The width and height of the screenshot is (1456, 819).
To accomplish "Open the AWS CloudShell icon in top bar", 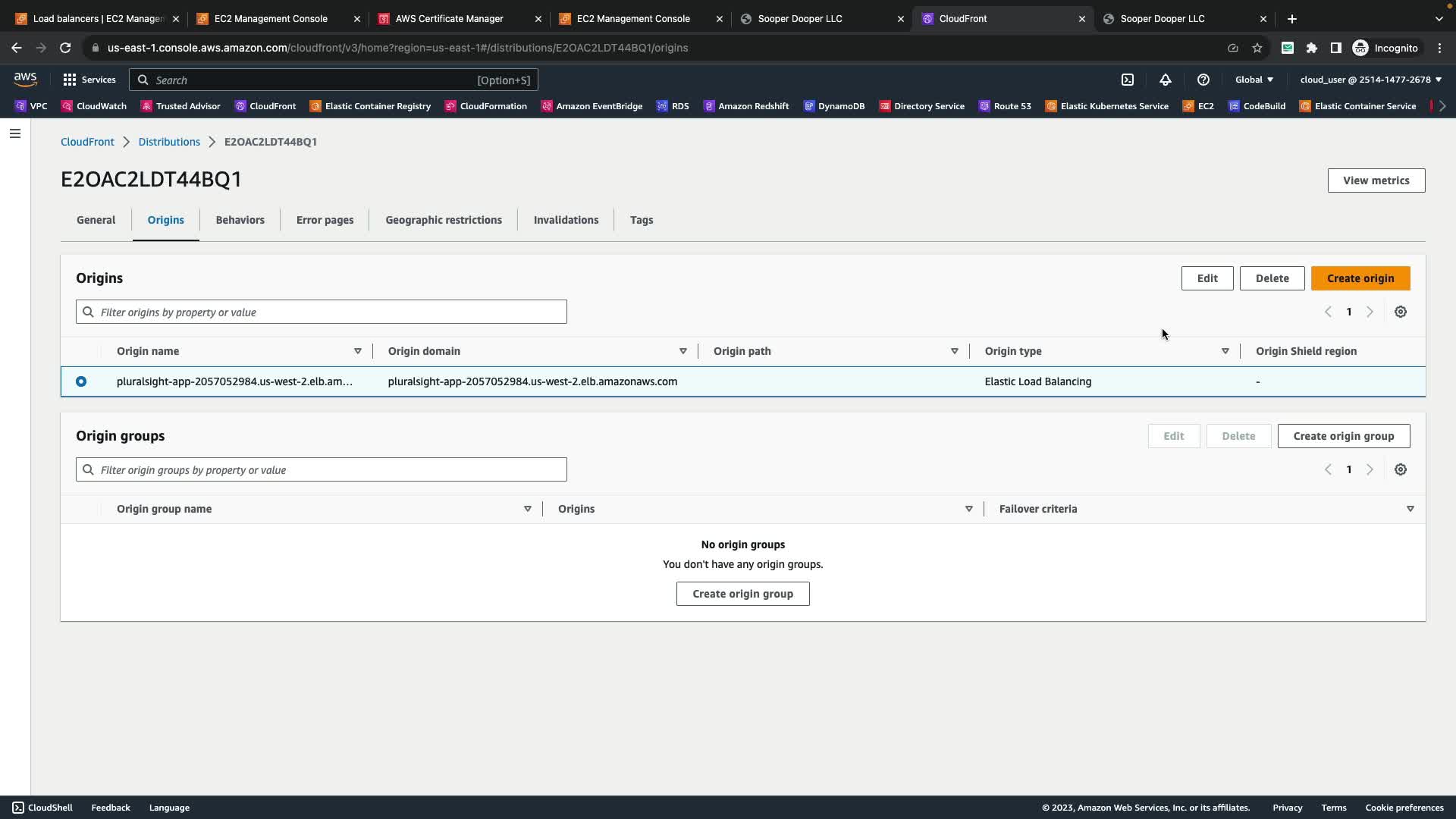I will pyautogui.click(x=1128, y=80).
